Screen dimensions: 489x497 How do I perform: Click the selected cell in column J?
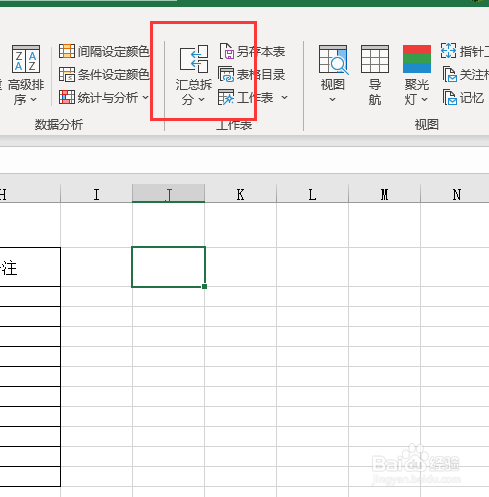[168, 267]
